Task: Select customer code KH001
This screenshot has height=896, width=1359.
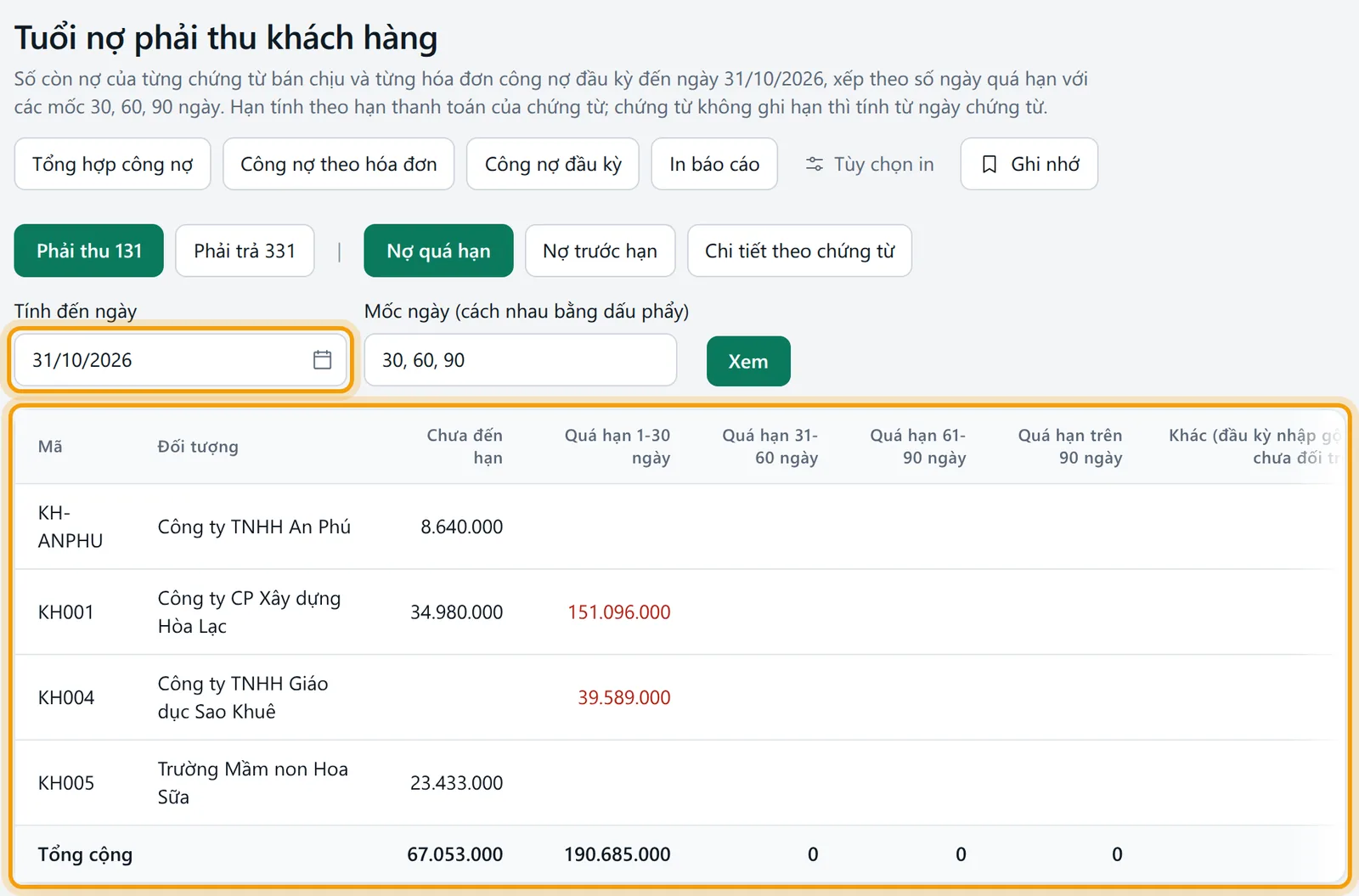Action: [66, 612]
